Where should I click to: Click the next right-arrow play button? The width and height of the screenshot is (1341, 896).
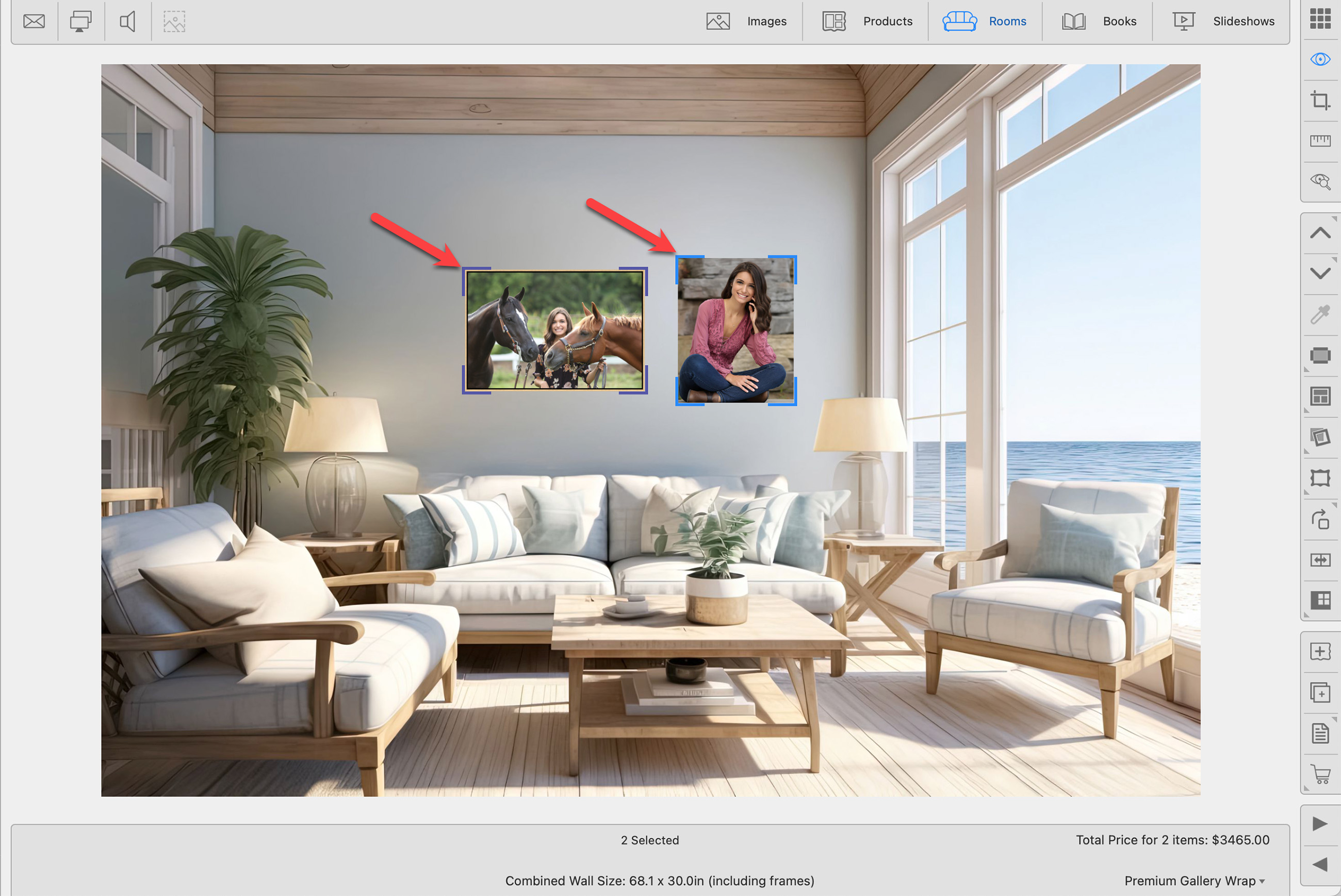[x=1320, y=823]
